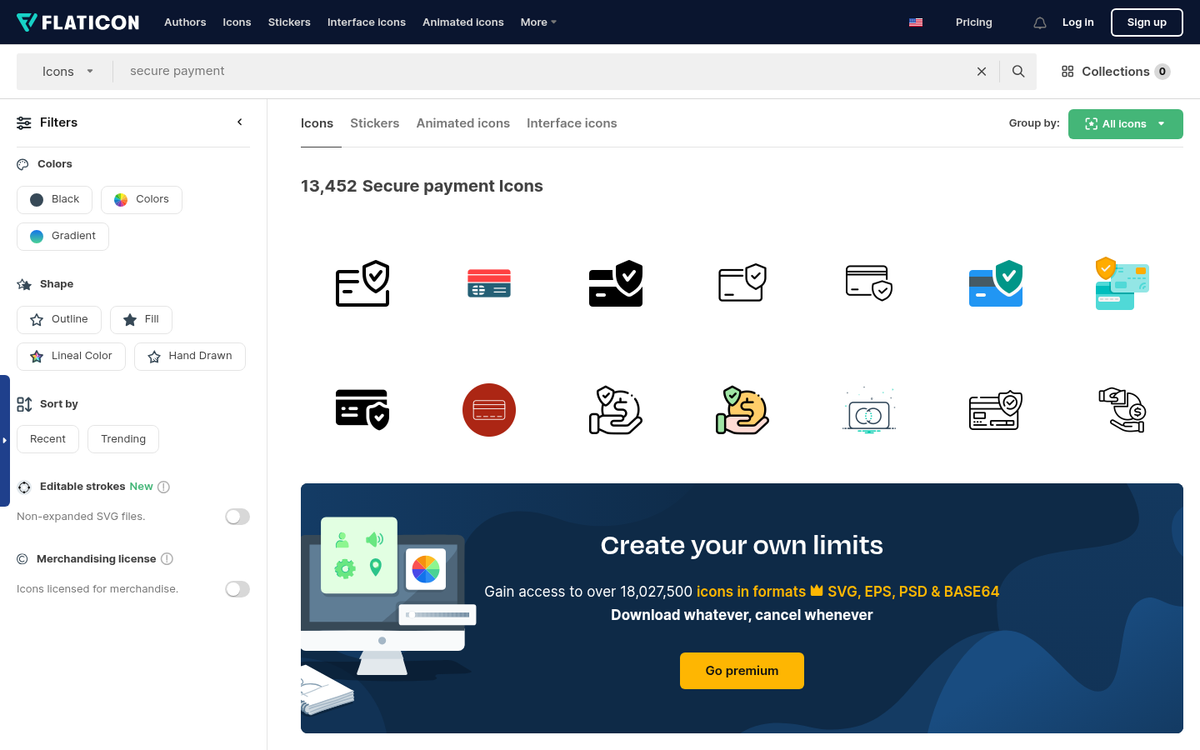
Task: Enable the Merchandising license toggle
Action: (x=237, y=589)
